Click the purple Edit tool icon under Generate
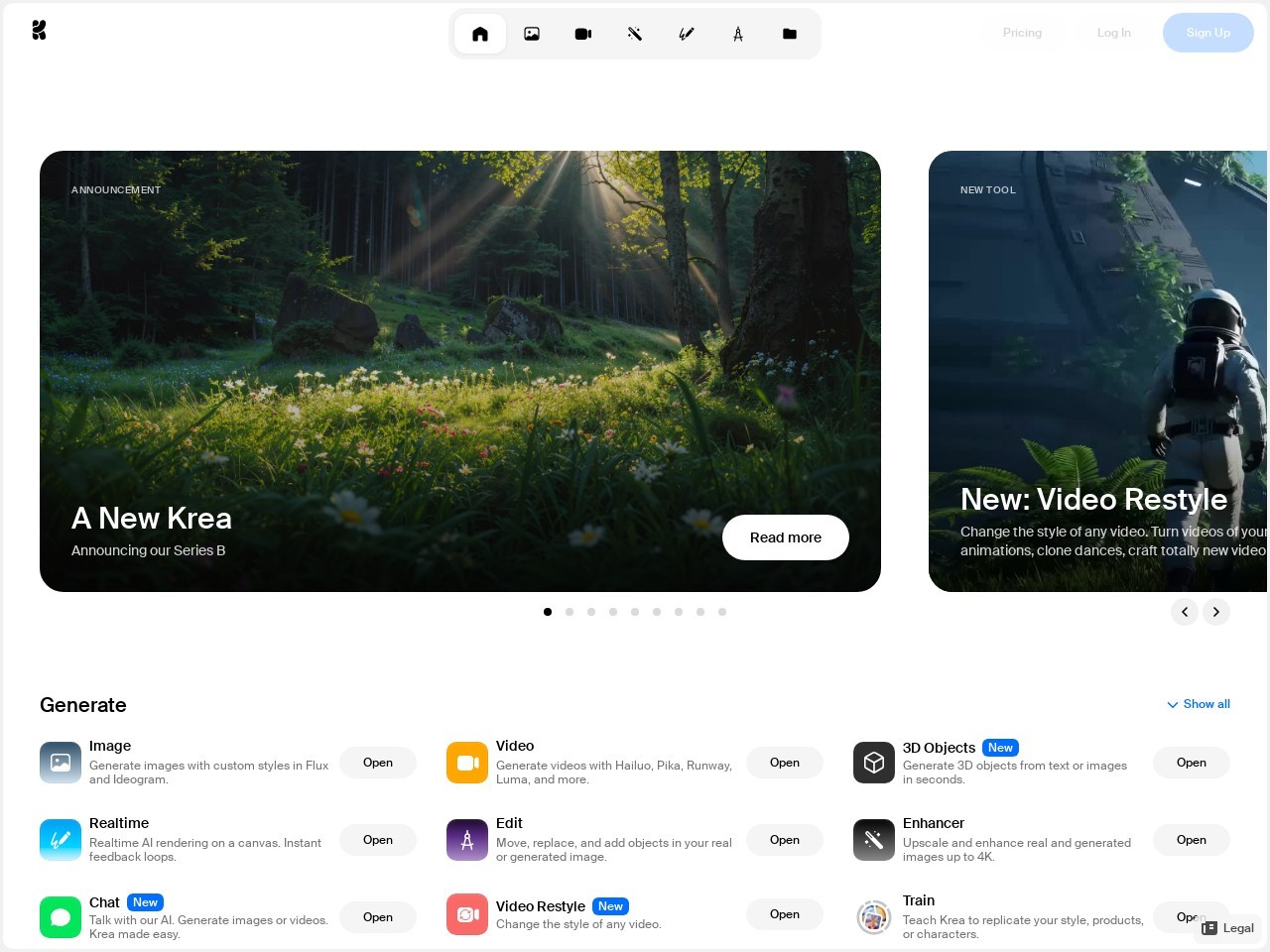The width and height of the screenshot is (1270, 952). [467, 840]
